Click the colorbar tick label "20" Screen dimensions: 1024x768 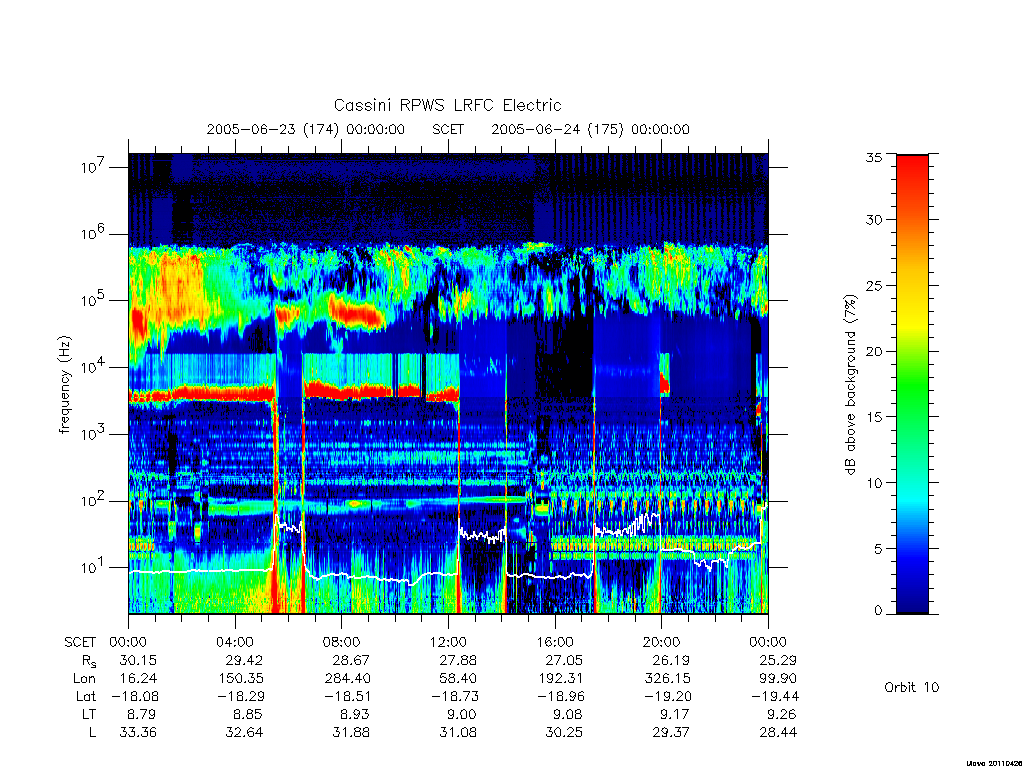click(874, 351)
